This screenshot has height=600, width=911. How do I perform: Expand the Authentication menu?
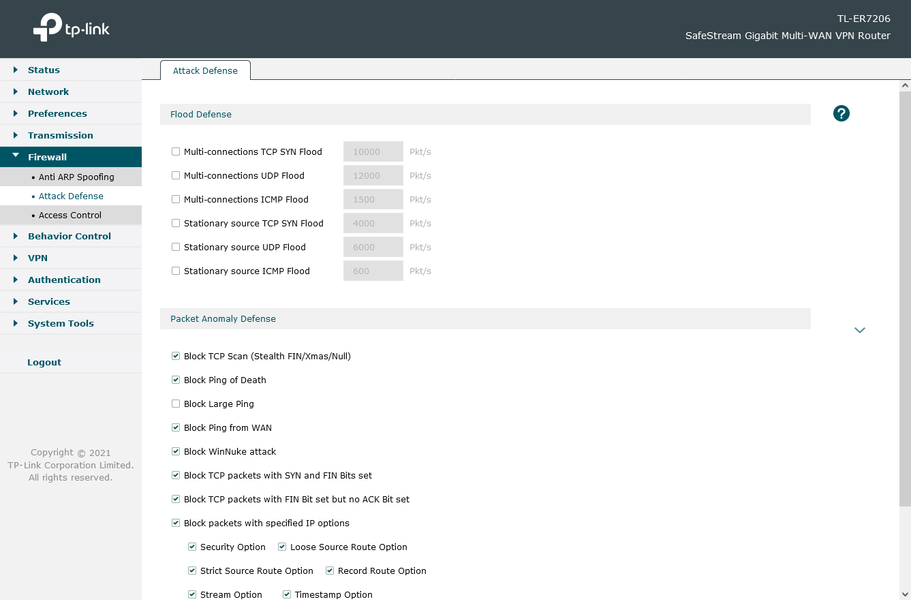coord(70,279)
